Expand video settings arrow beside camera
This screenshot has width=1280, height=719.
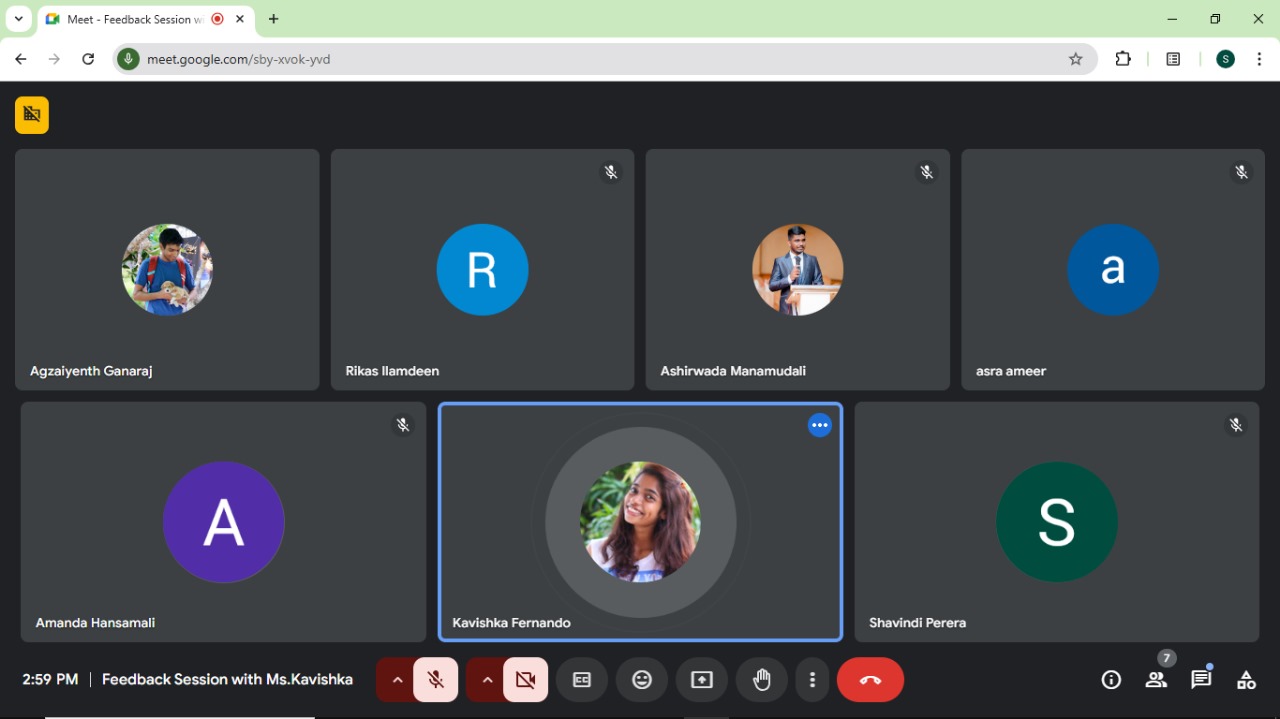coord(487,680)
